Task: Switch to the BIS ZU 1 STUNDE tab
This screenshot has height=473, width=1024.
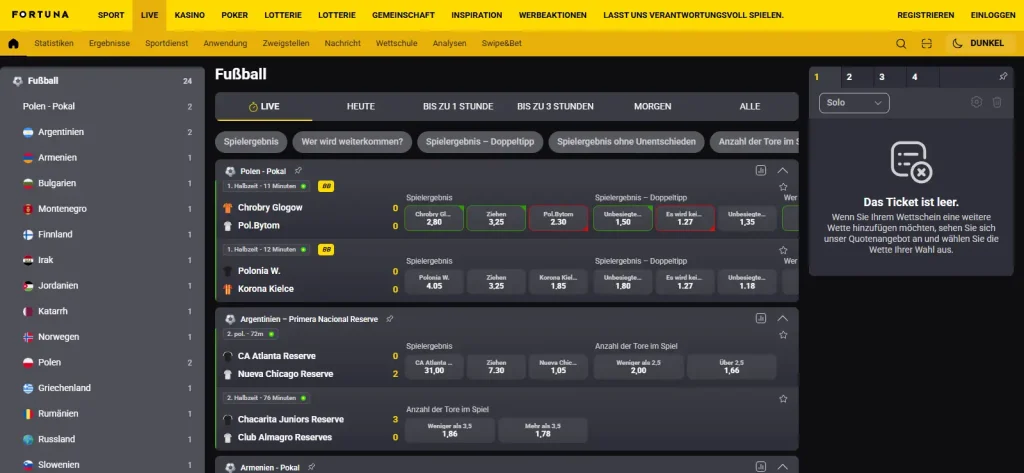Action: pos(458,106)
